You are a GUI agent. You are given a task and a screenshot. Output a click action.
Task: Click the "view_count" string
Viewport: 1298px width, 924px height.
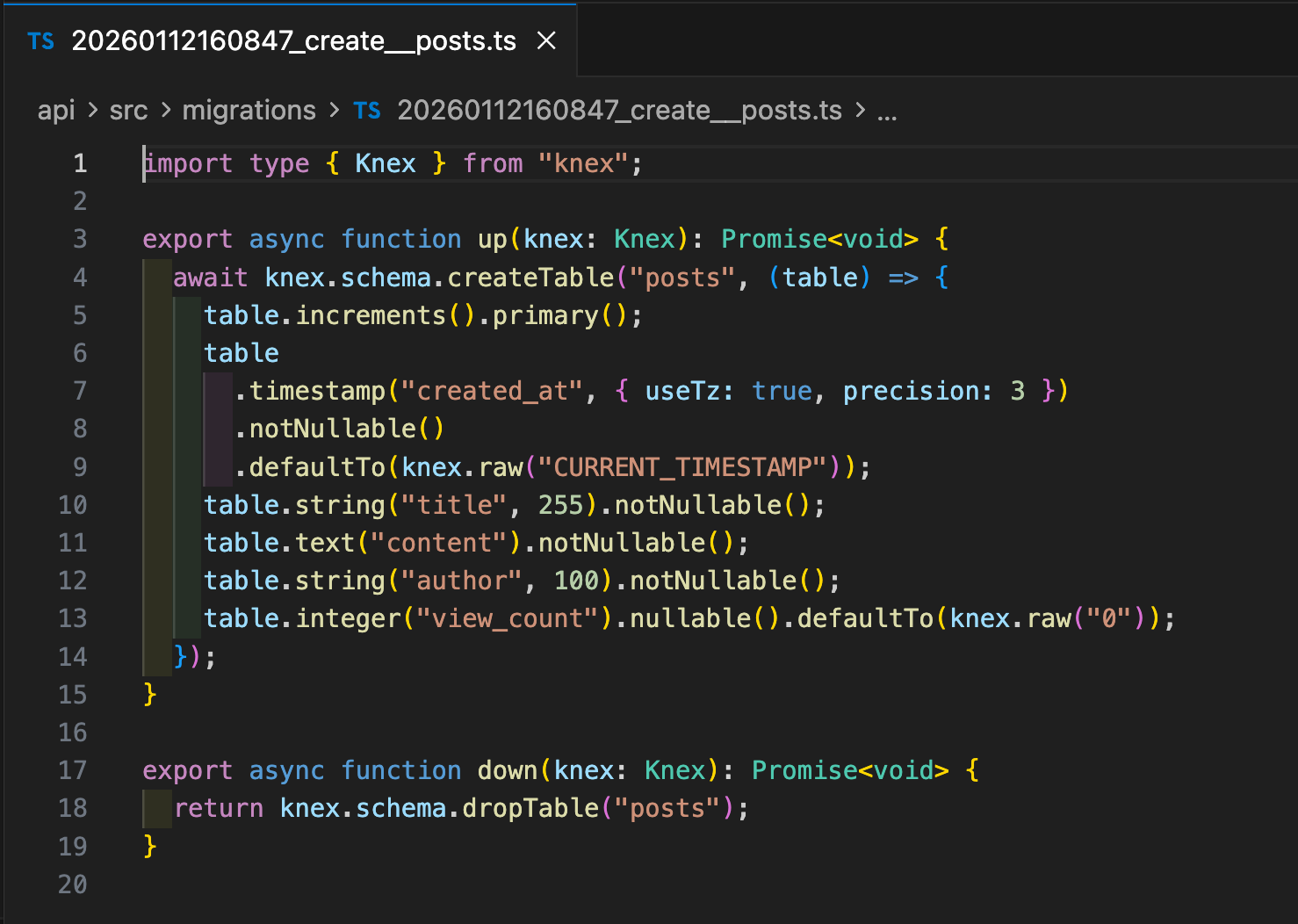tap(508, 618)
